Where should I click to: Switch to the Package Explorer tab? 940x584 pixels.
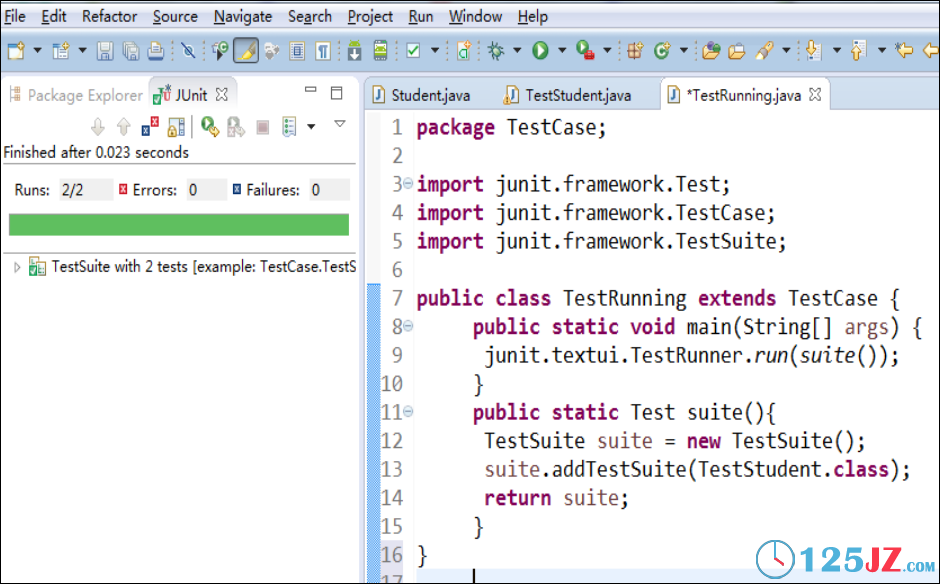(77, 95)
